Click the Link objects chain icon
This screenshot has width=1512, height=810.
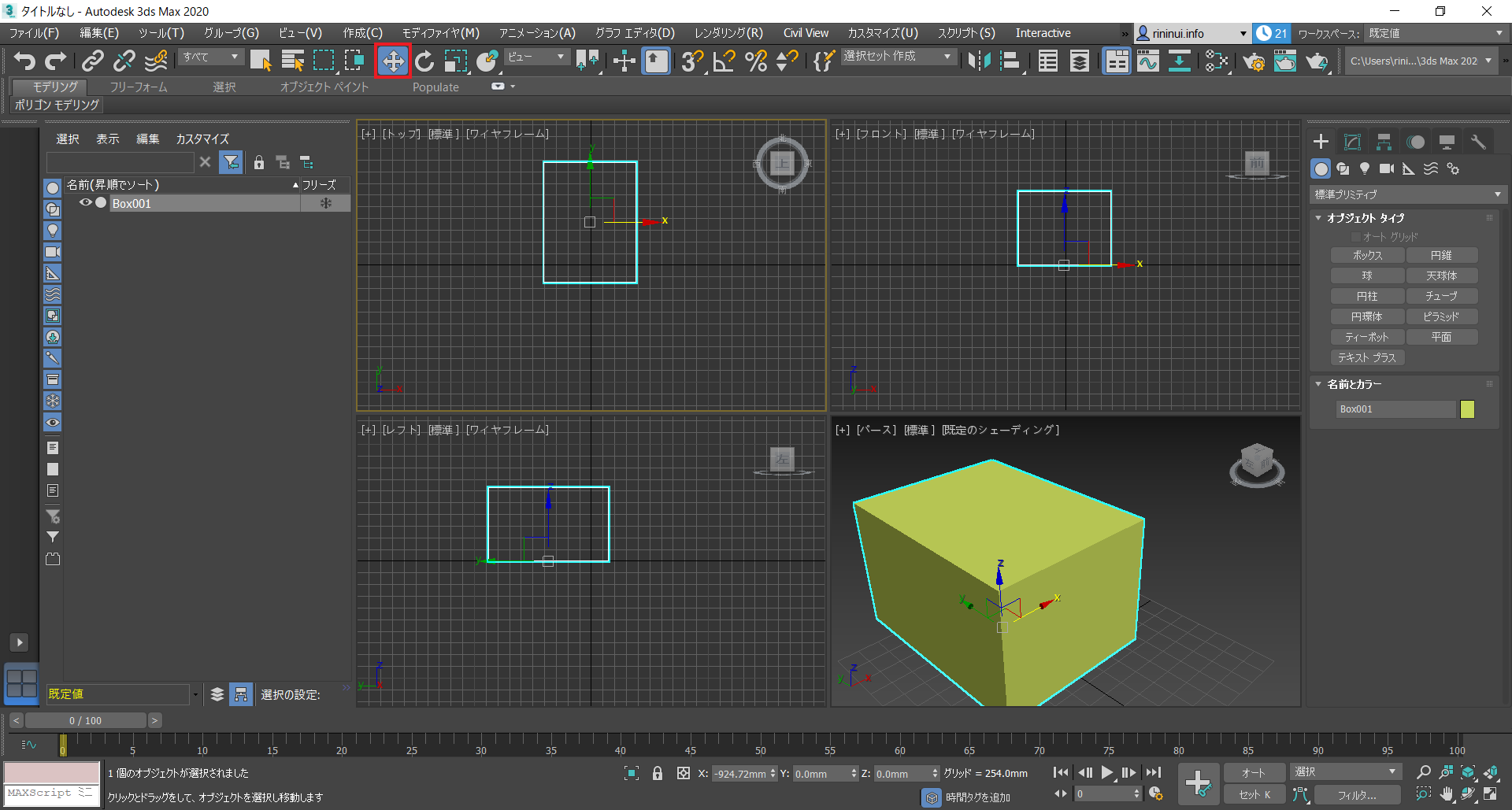click(x=93, y=61)
